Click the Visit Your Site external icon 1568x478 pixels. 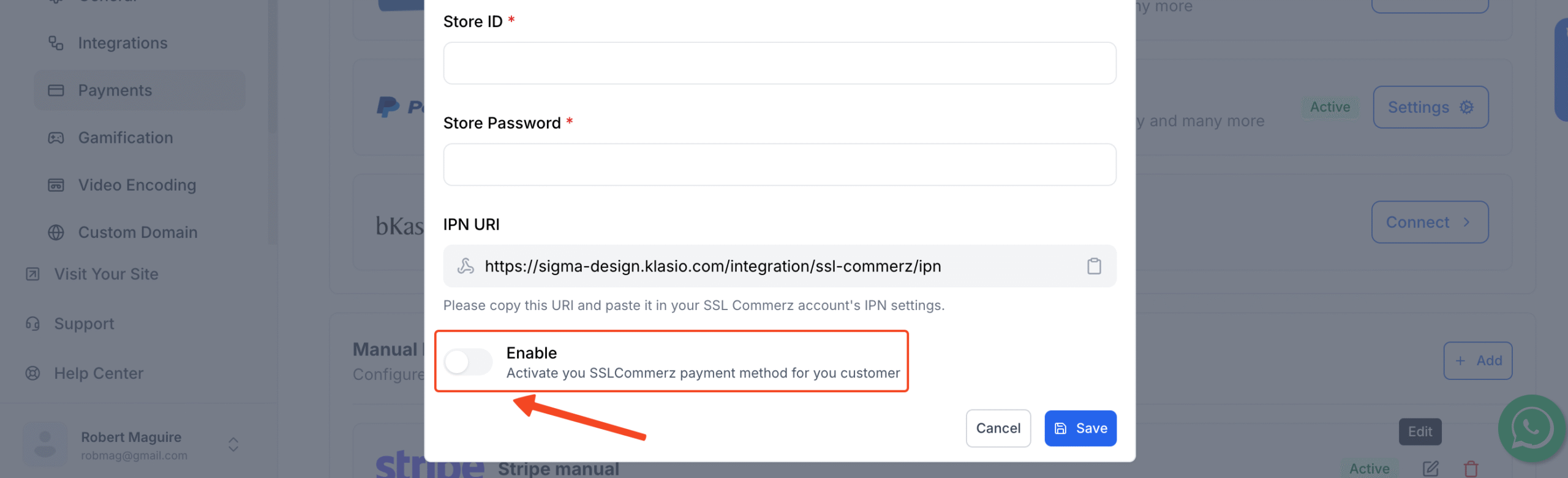[32, 274]
